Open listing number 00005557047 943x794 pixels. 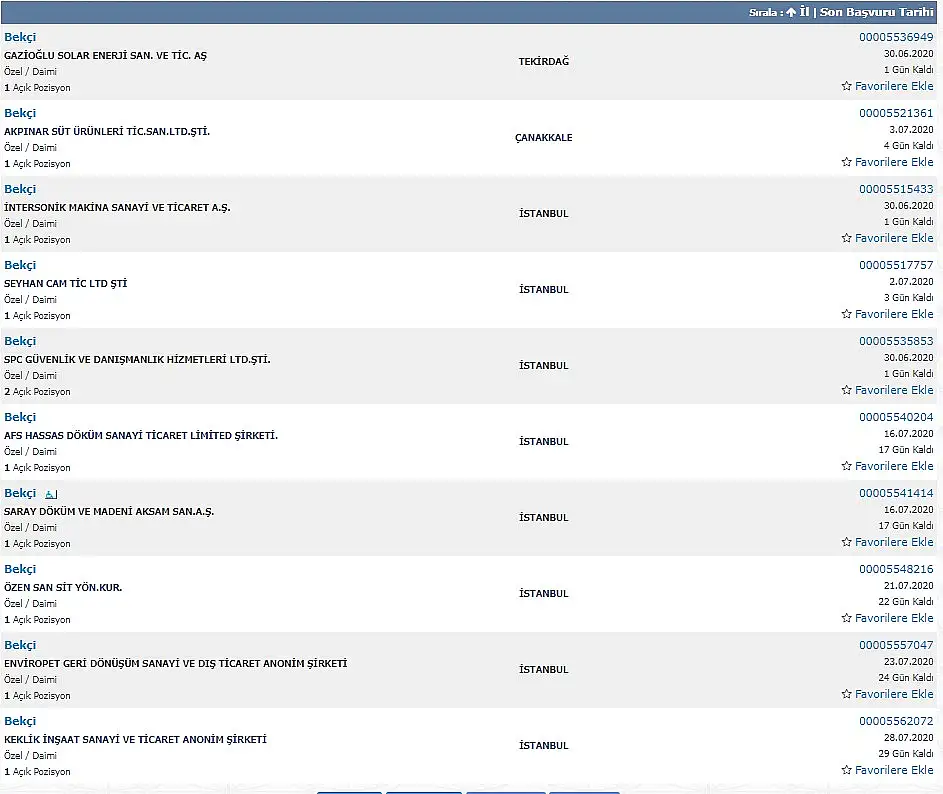click(896, 645)
